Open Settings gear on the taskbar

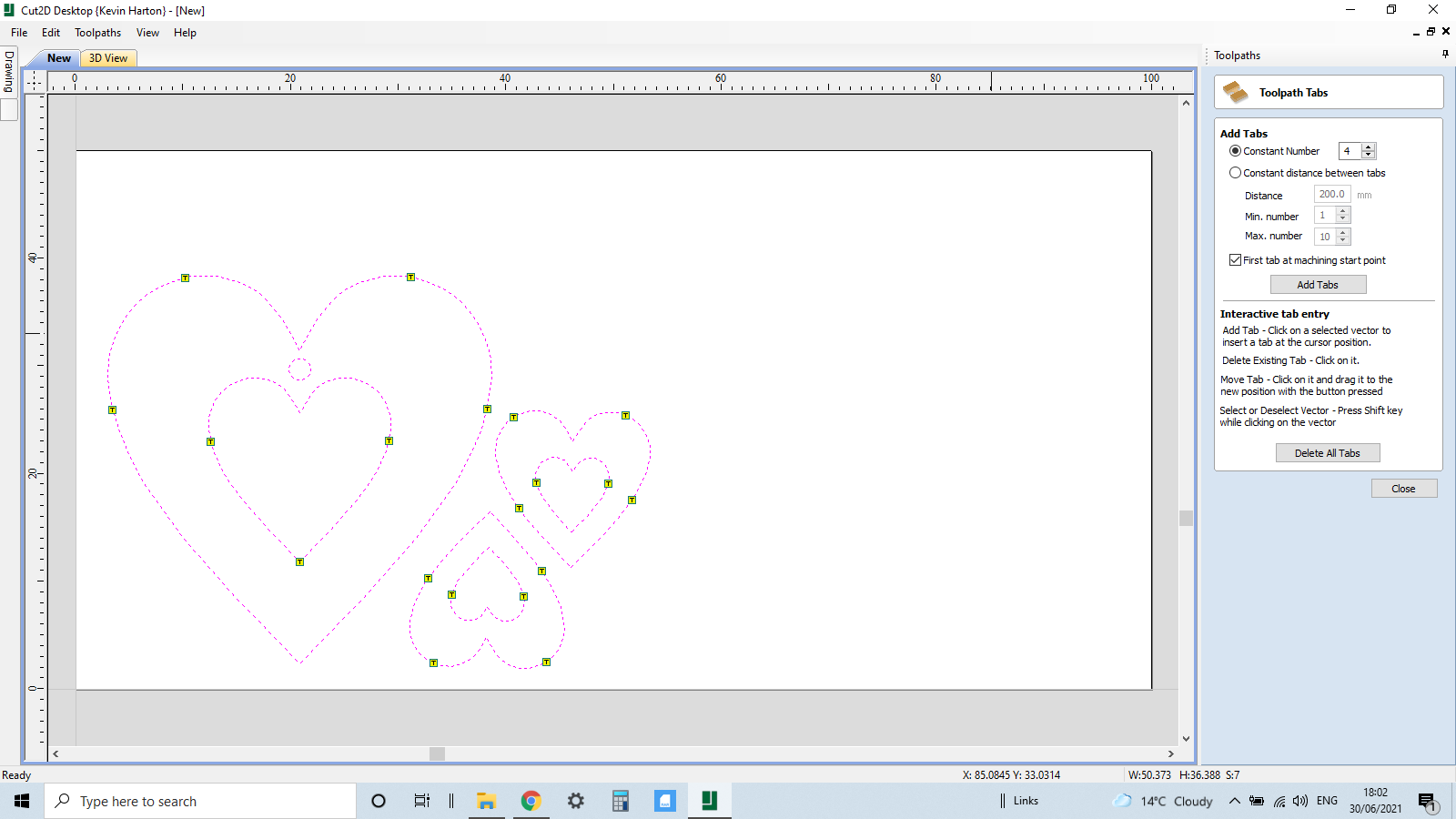tap(576, 801)
